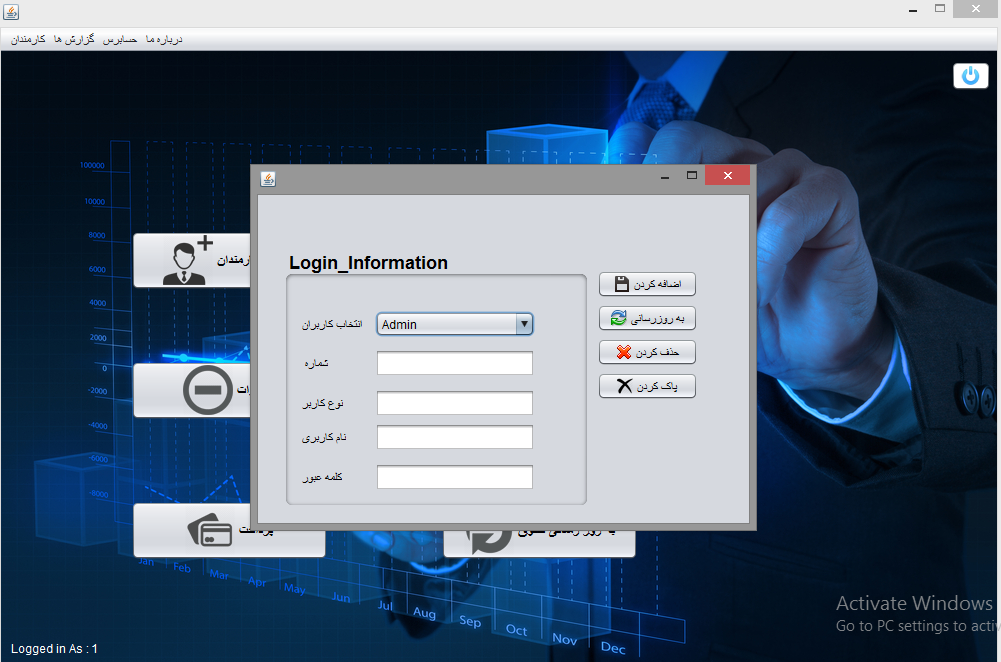Focus the شماره input field

pyautogui.click(x=454, y=363)
